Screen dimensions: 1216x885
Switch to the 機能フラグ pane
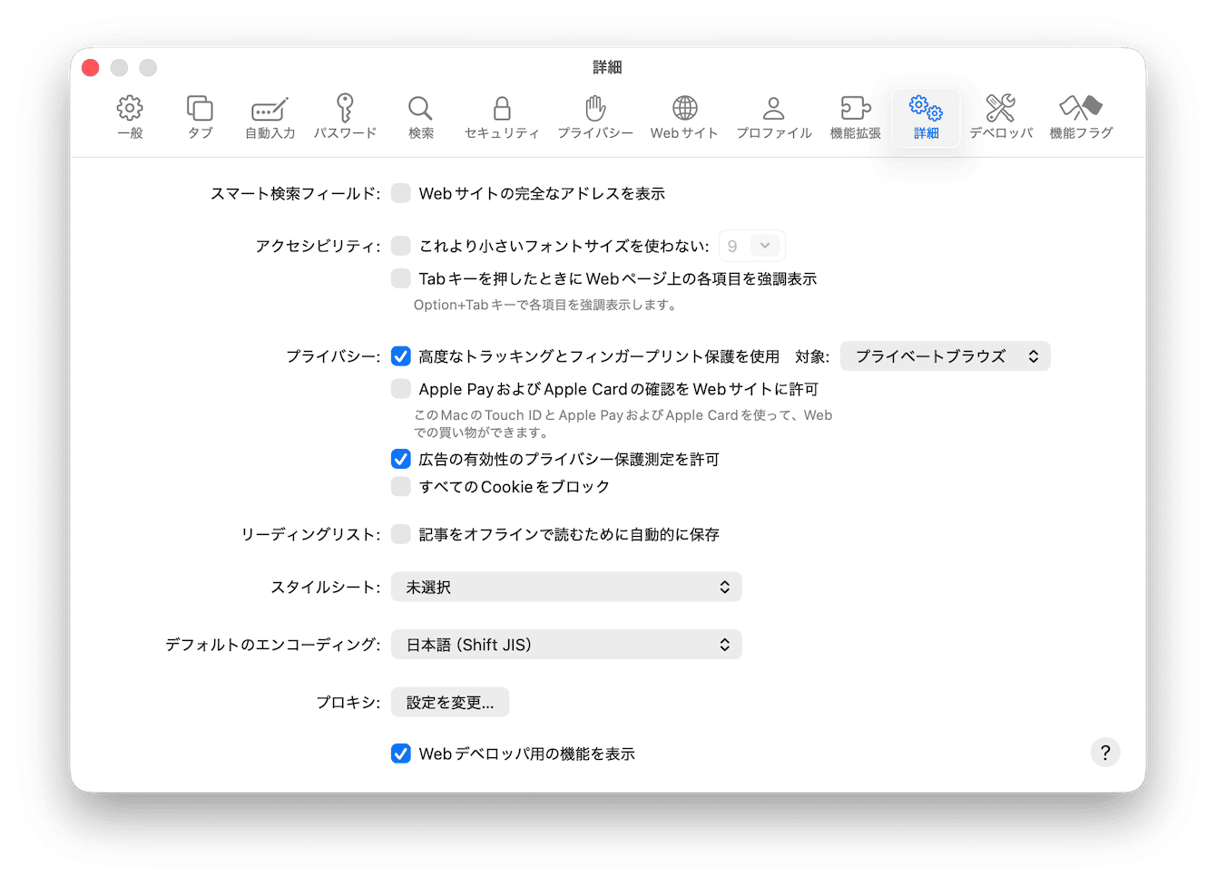pos(1081,113)
